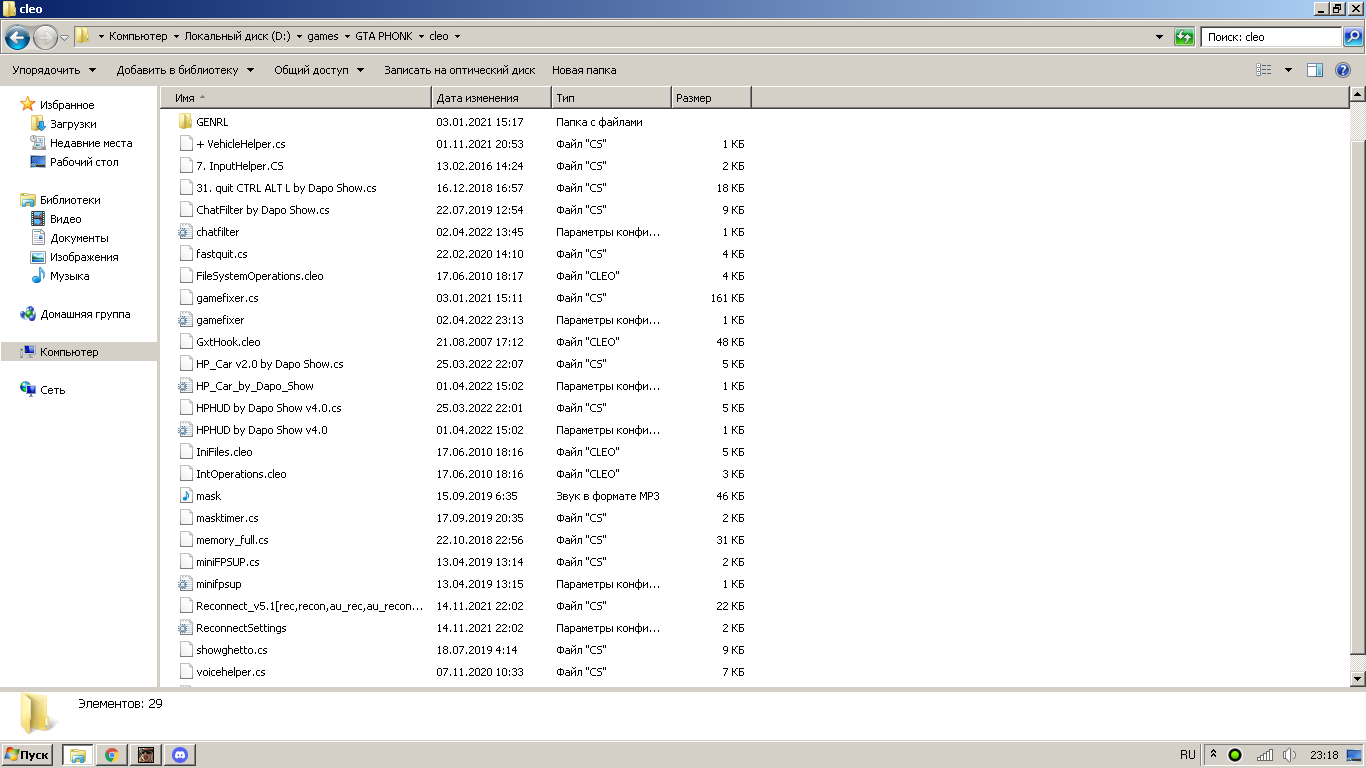Click Компьютер in address breadcrumb
This screenshot has height=768, width=1366.
point(138,36)
